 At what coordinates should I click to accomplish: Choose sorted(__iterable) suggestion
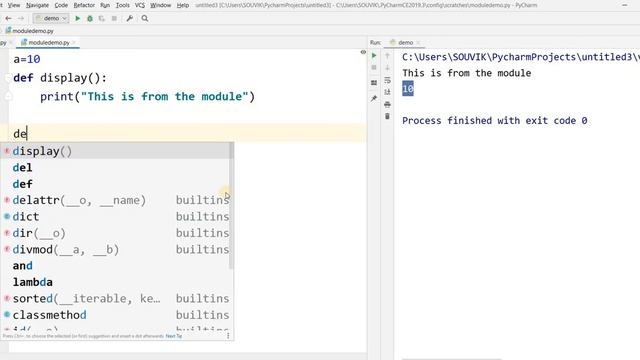[117, 298]
